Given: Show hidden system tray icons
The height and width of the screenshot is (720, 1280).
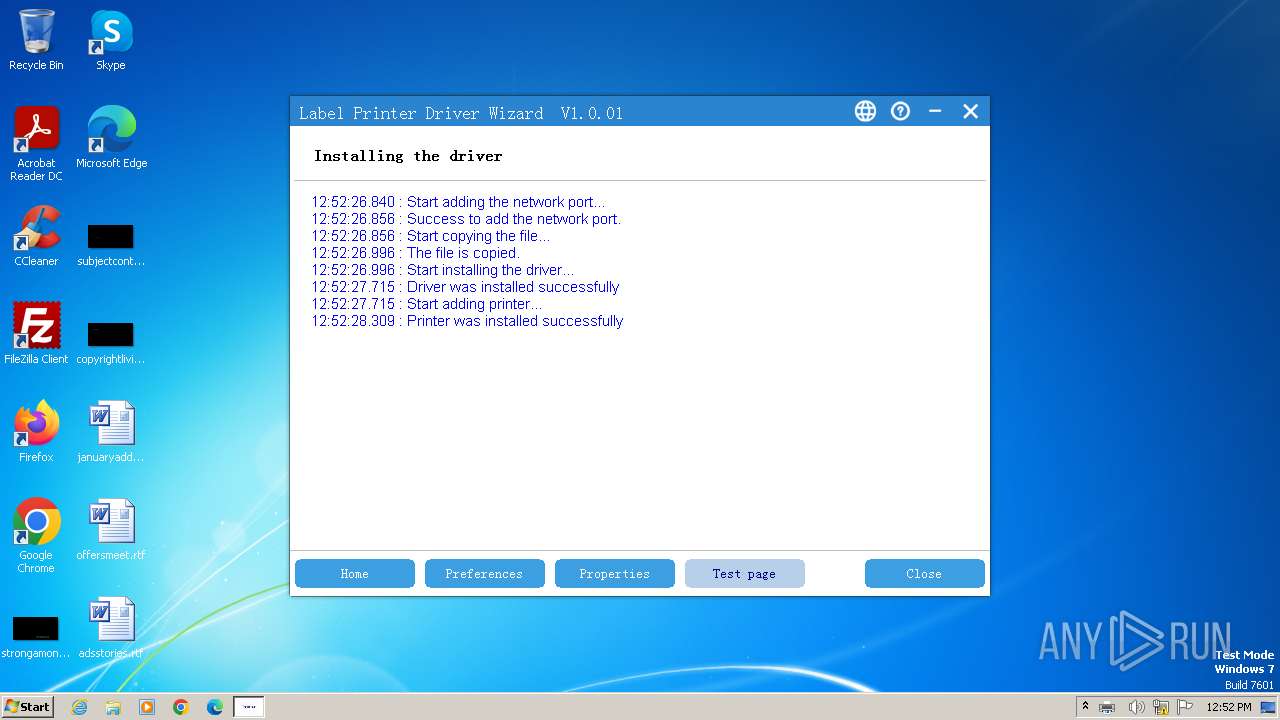Looking at the screenshot, I should click(1085, 706).
